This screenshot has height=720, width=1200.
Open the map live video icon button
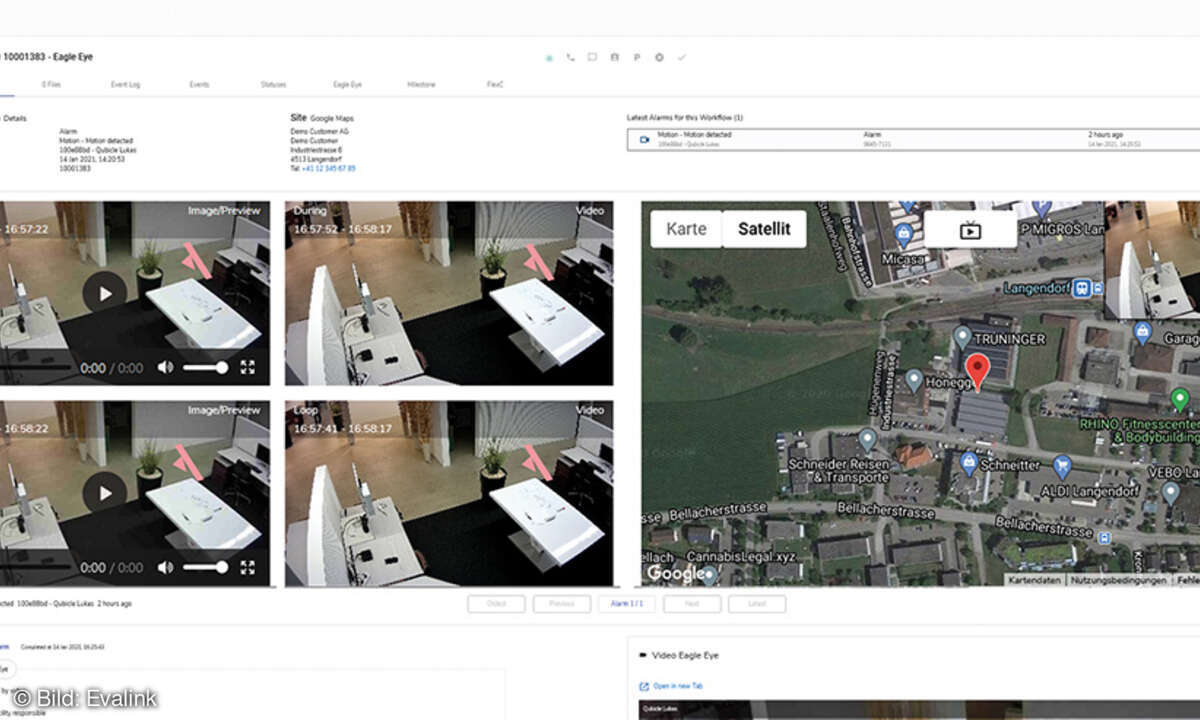tap(970, 229)
